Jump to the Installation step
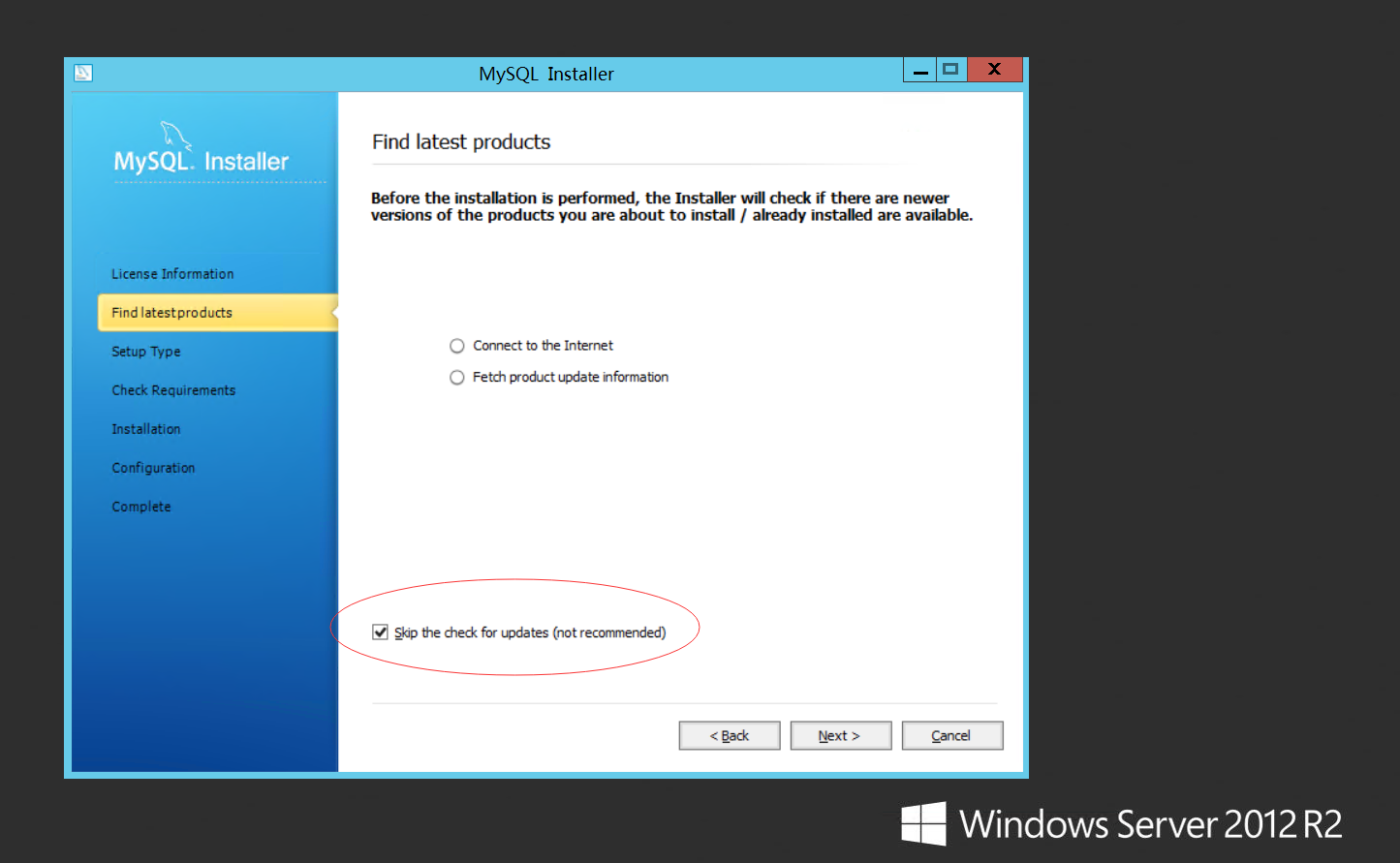 (146, 429)
